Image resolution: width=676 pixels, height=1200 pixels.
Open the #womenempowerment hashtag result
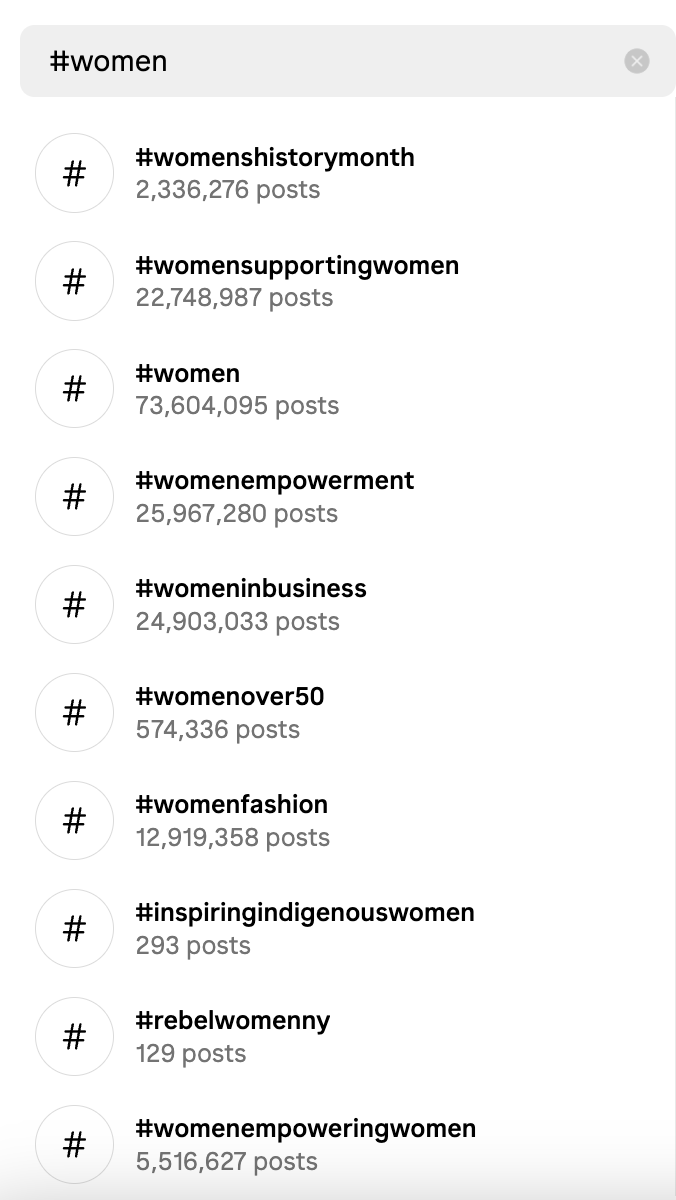[275, 482]
